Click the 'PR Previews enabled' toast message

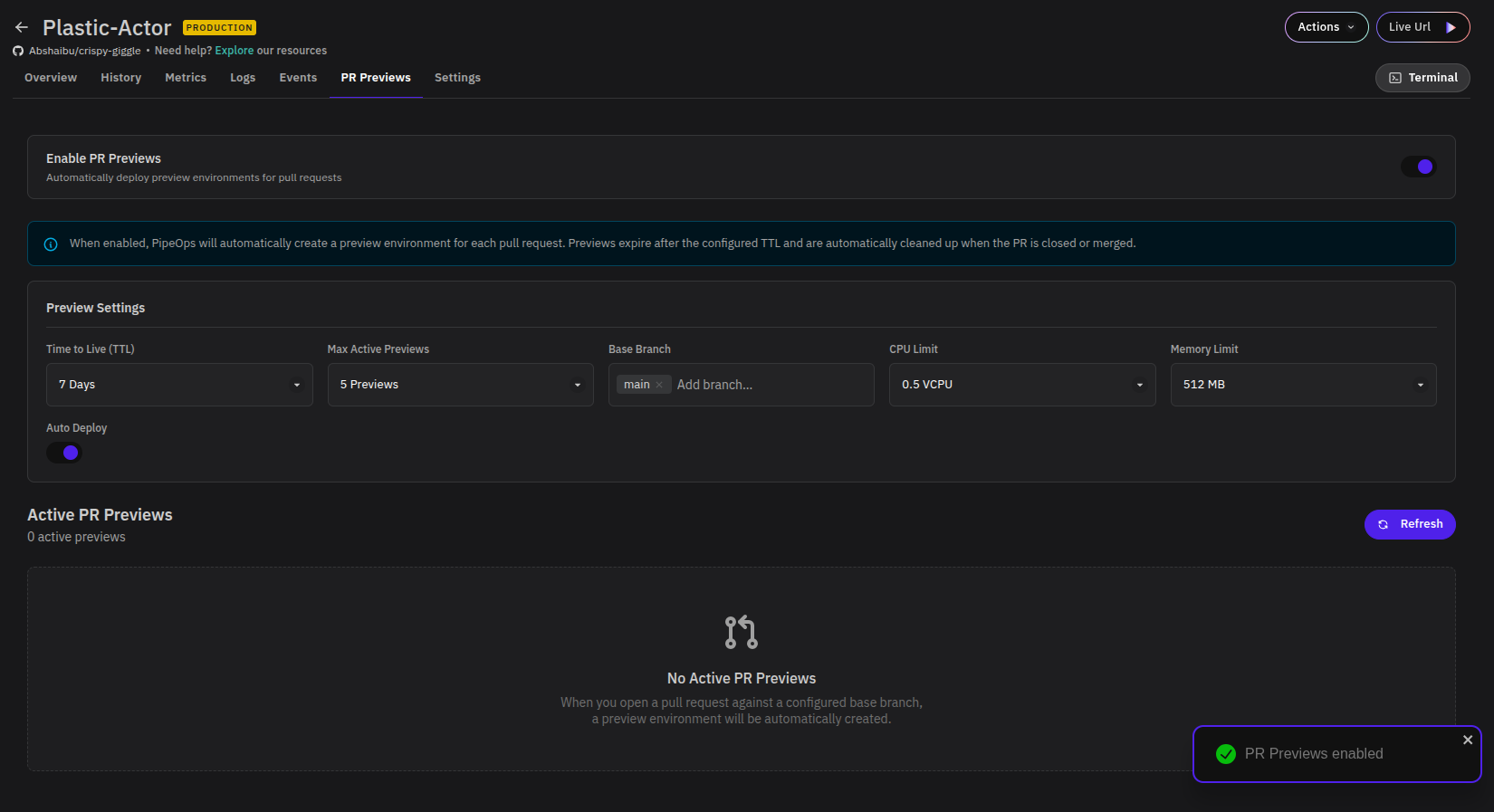coord(1314,754)
